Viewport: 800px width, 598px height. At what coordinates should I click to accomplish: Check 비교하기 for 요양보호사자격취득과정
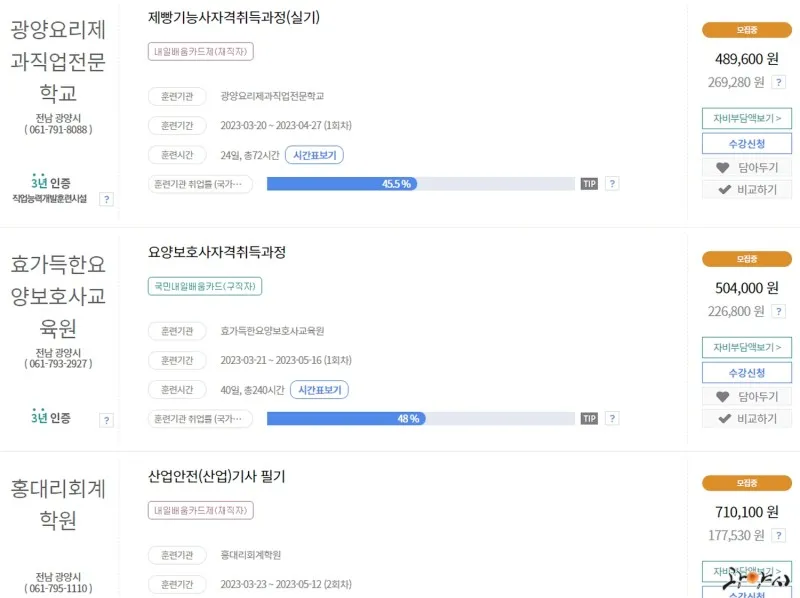[x=747, y=418]
